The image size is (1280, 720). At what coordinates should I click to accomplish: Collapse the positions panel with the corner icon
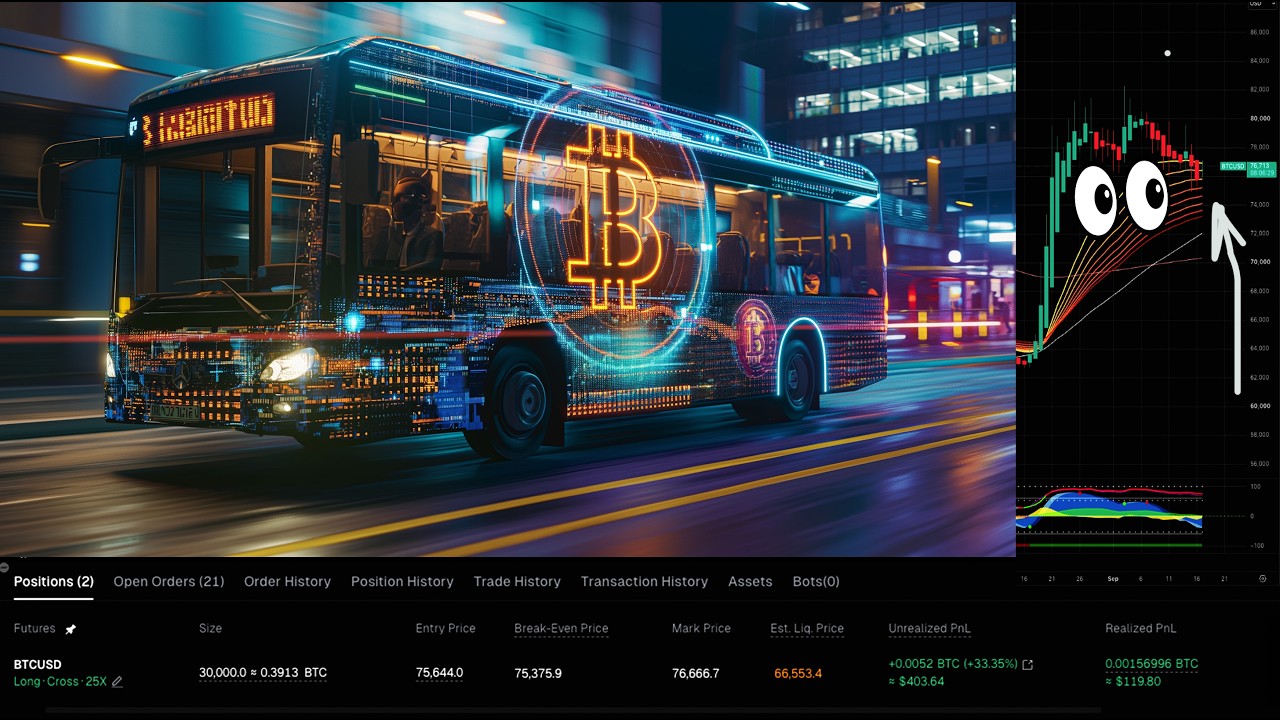point(4,567)
